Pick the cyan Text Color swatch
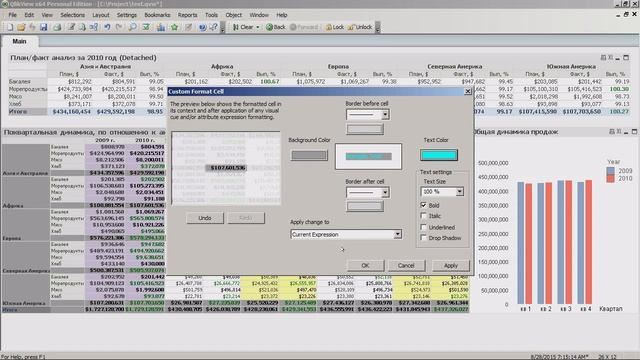This screenshot has width=640, height=360. pyautogui.click(x=439, y=155)
